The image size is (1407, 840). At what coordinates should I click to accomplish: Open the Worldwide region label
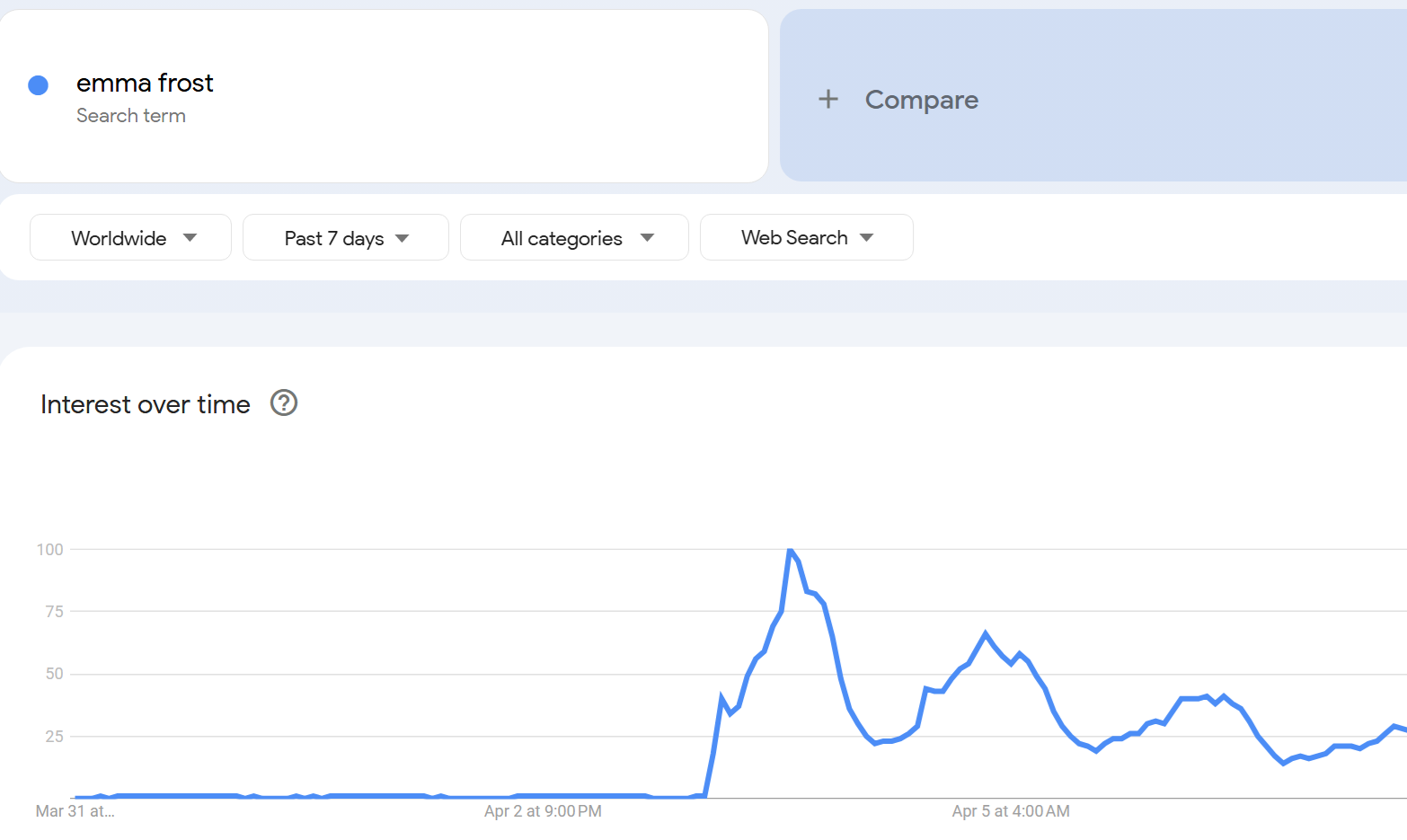pyautogui.click(x=119, y=238)
